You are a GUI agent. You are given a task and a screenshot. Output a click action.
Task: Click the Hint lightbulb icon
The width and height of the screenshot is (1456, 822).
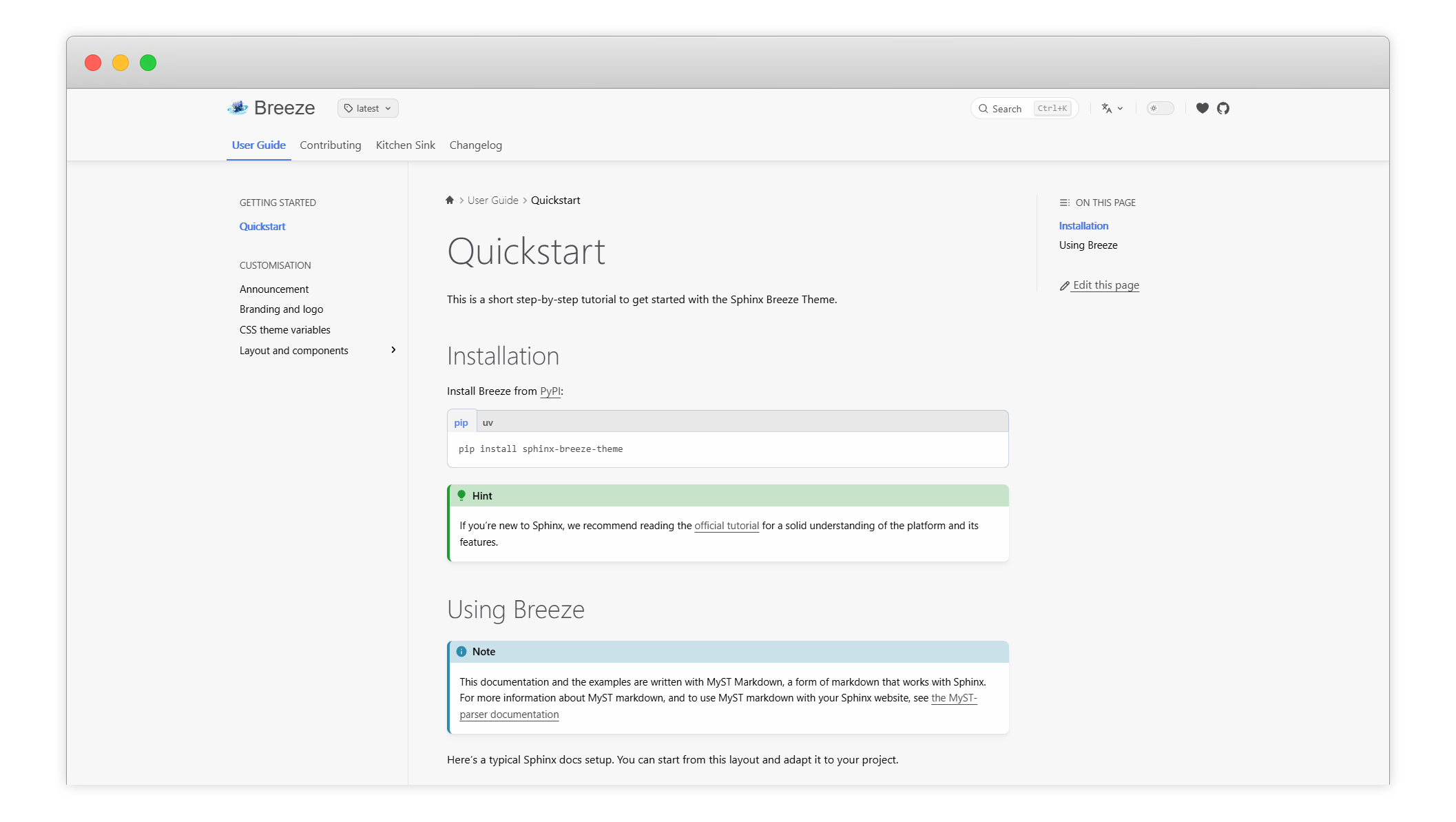461,495
